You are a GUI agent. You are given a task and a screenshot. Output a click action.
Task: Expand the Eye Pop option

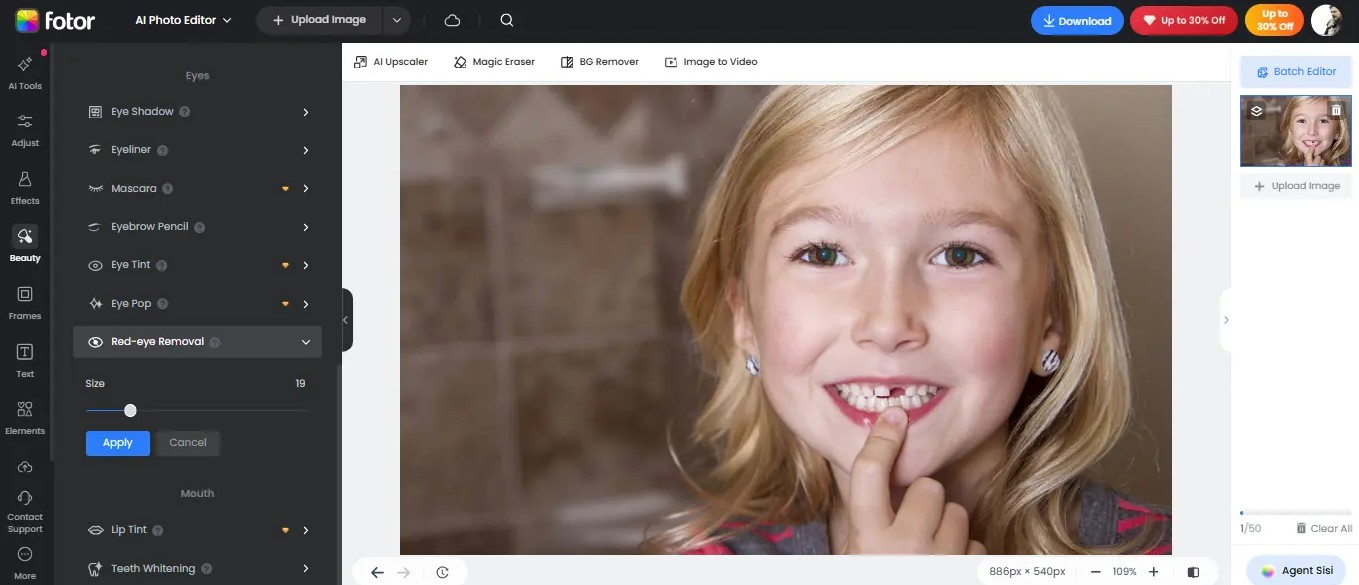coord(305,303)
